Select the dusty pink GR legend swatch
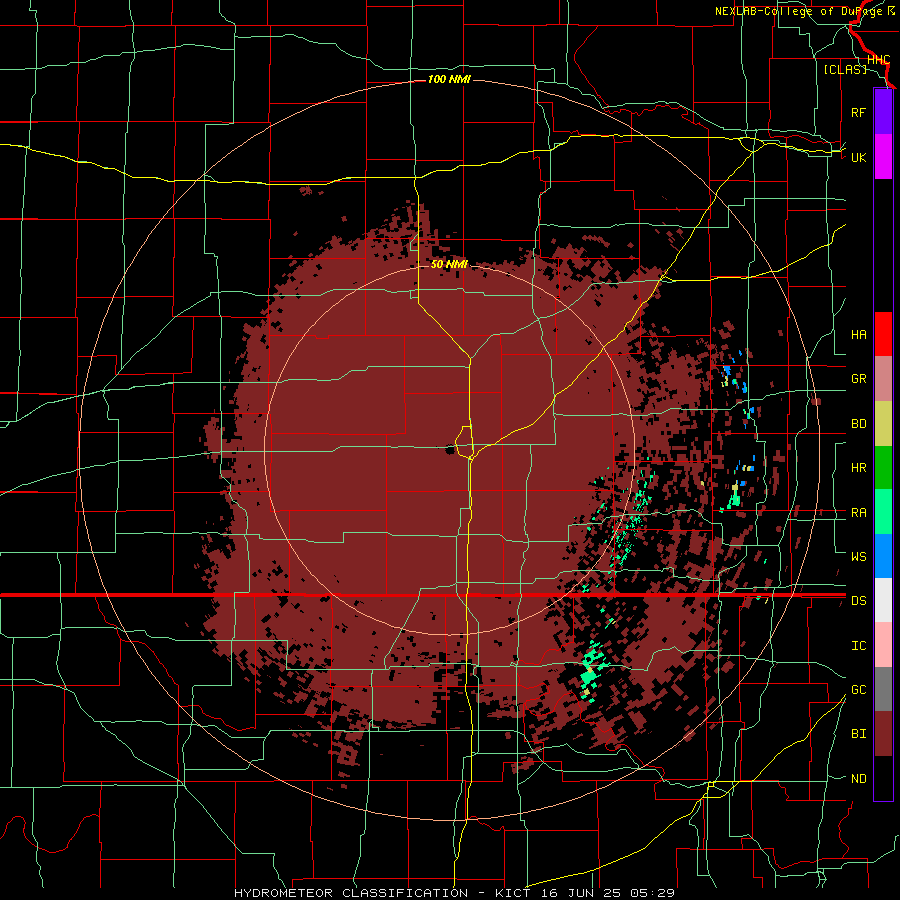Image resolution: width=900 pixels, height=900 pixels. 883,378
